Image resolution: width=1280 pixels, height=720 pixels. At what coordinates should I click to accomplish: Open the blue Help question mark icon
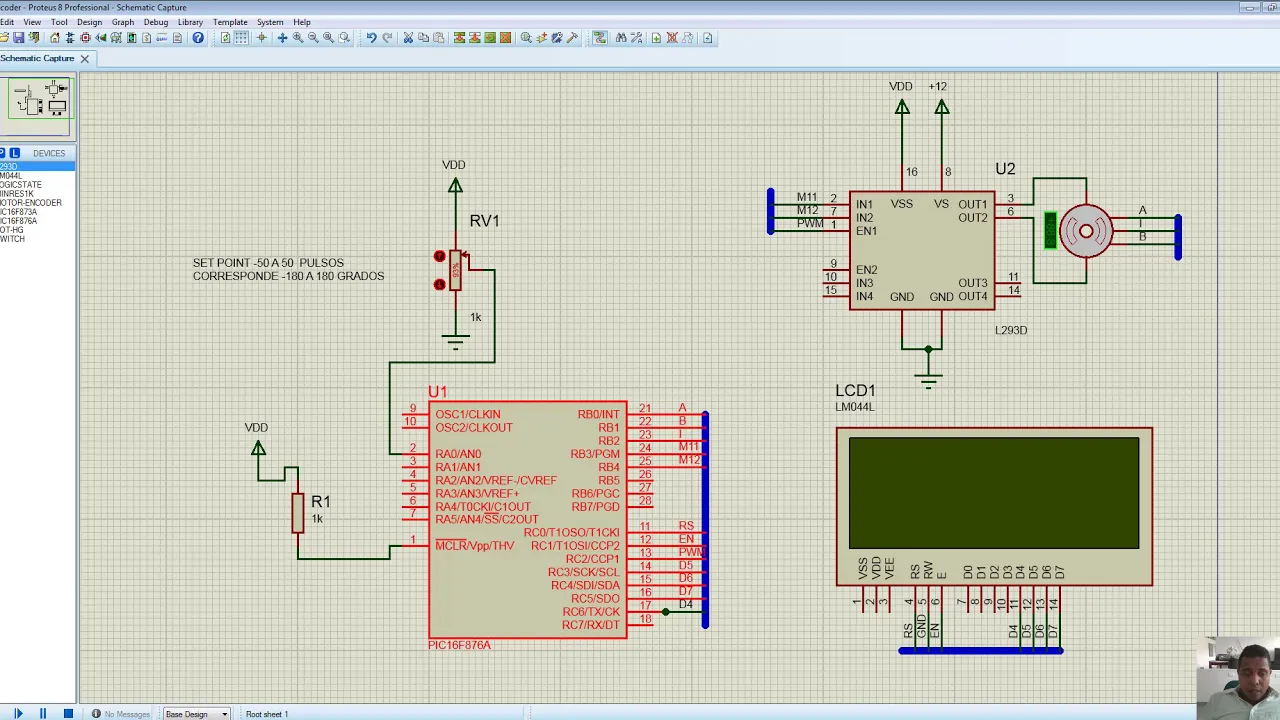pos(198,38)
